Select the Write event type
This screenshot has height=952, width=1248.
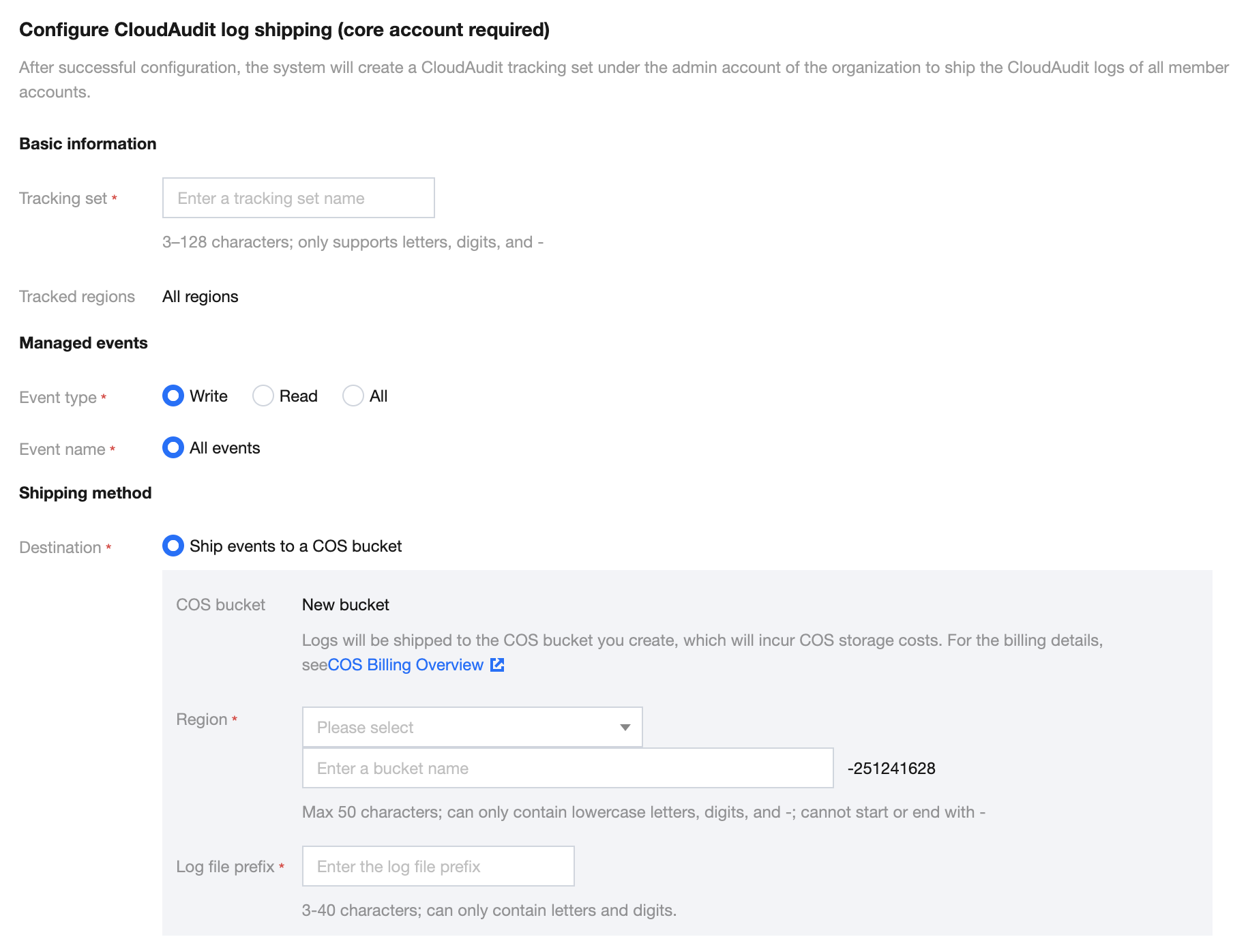tap(173, 396)
